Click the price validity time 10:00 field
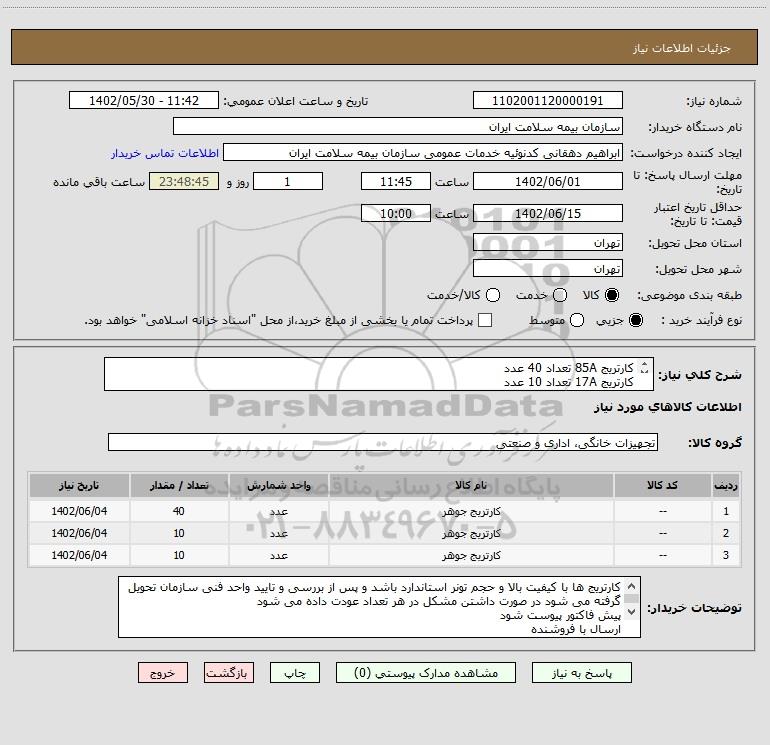 [396, 213]
